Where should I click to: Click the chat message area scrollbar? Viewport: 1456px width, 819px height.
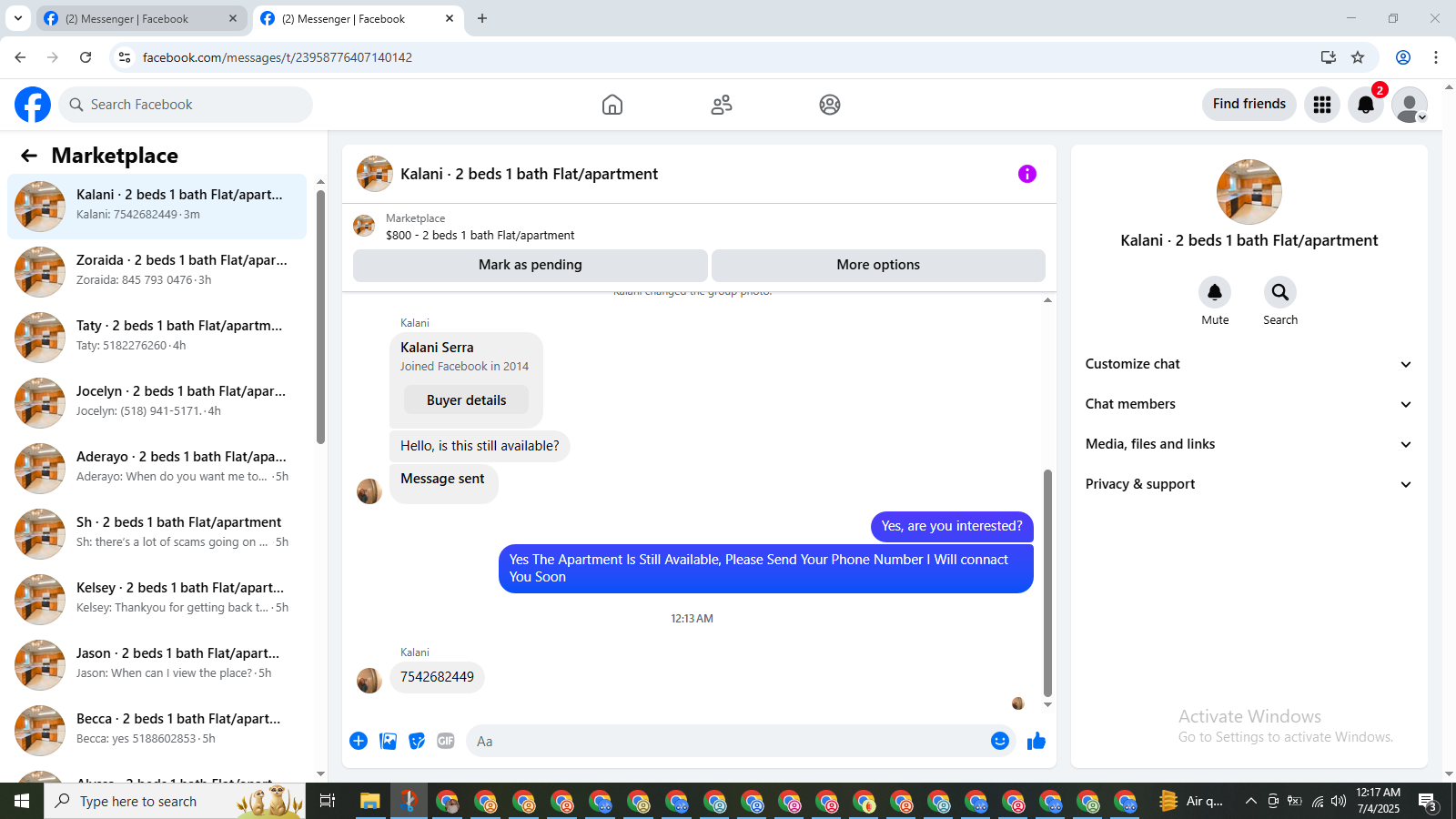[1047, 582]
